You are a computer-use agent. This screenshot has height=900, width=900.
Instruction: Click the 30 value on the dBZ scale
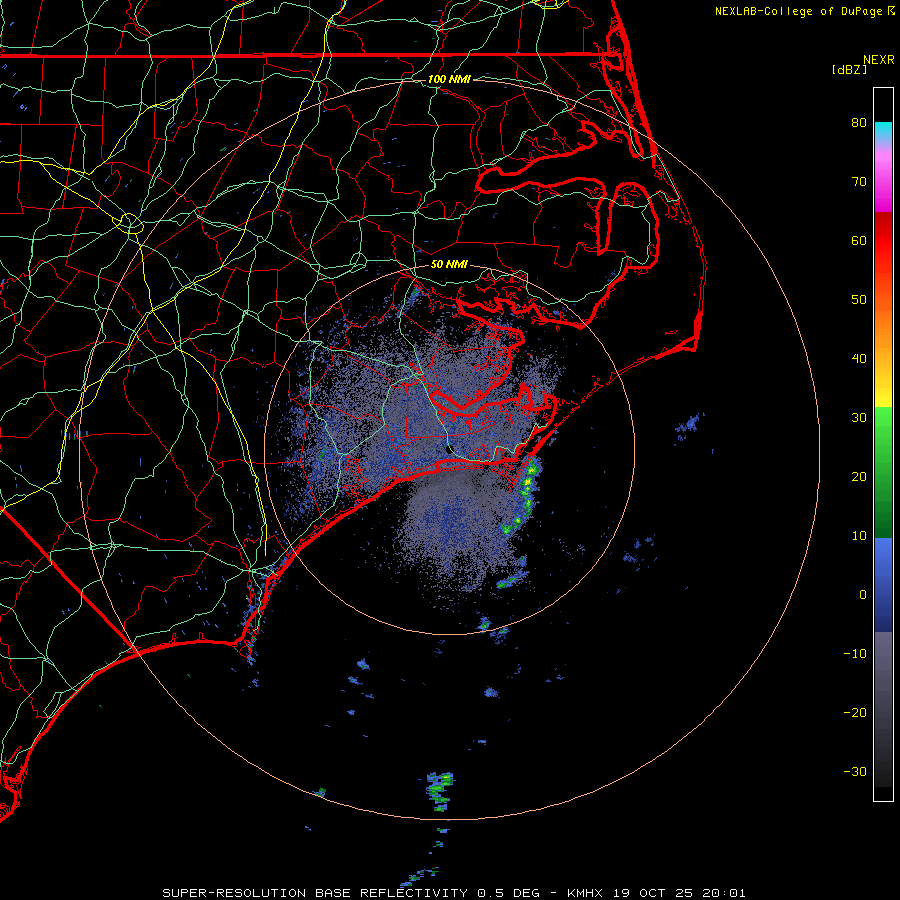pyautogui.click(x=859, y=418)
